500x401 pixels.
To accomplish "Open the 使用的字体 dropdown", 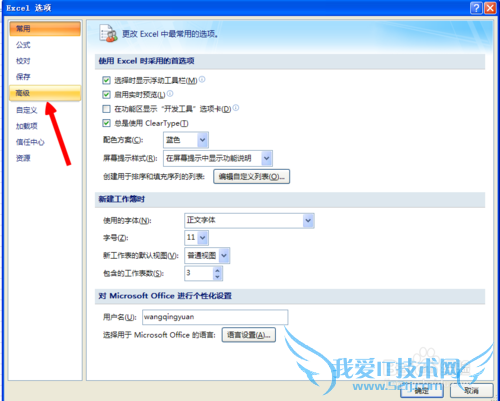I will tap(249, 221).
